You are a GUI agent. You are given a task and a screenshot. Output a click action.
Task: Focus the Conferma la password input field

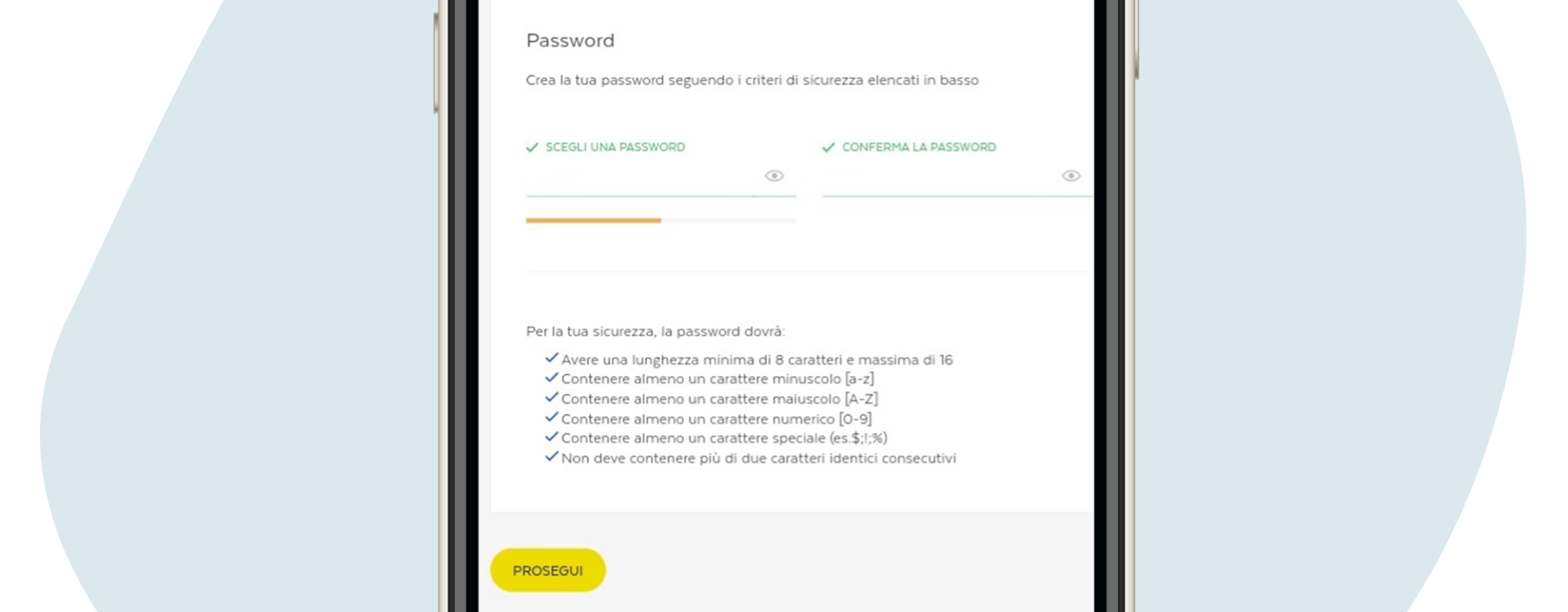(x=939, y=177)
